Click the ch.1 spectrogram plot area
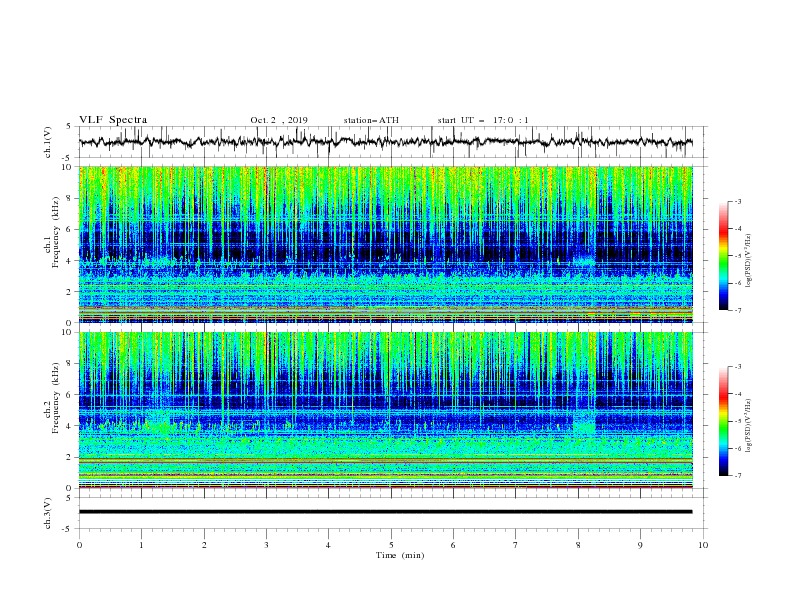792x612 pixels. click(x=386, y=244)
